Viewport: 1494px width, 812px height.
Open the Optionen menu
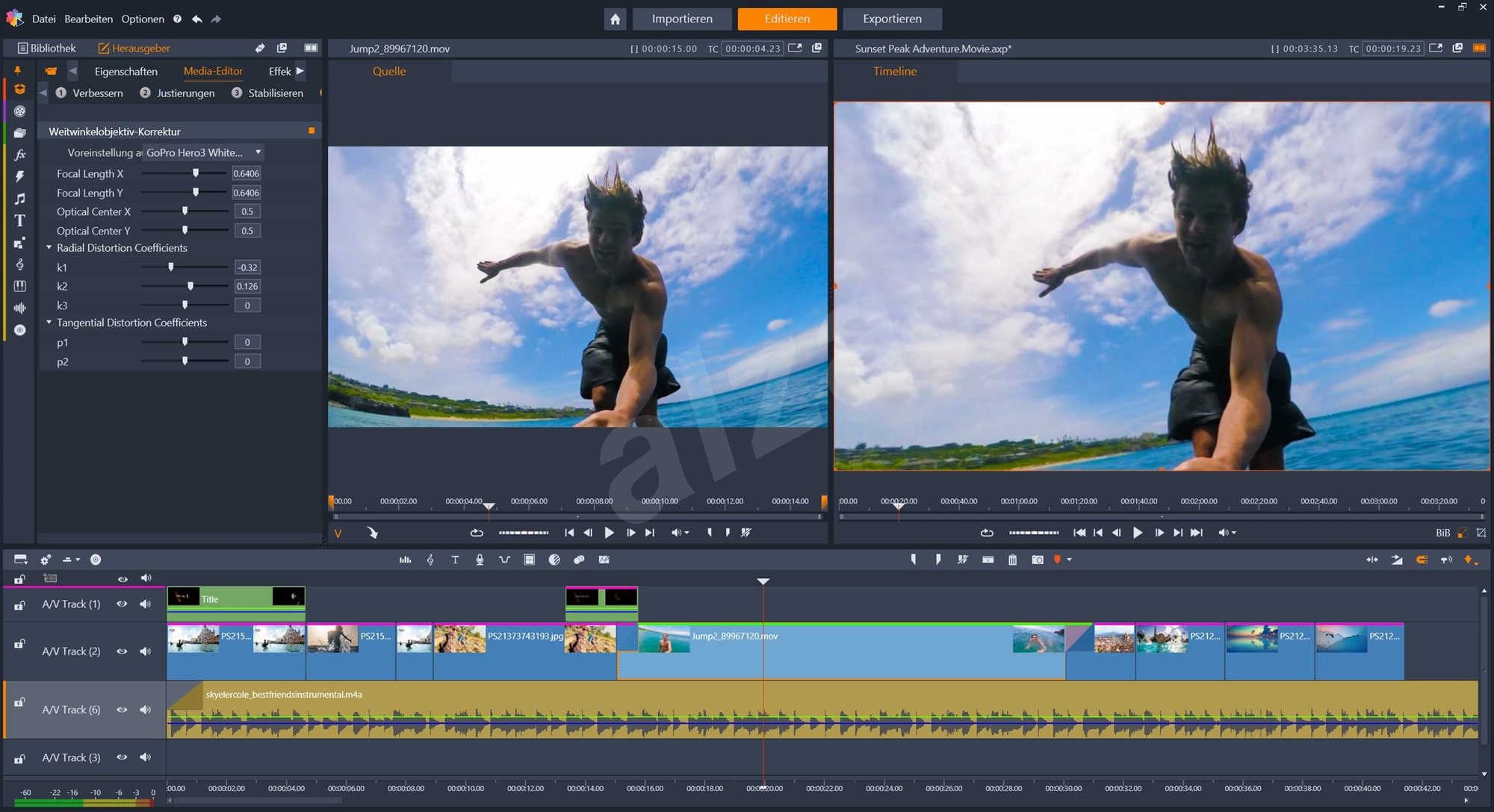(143, 19)
